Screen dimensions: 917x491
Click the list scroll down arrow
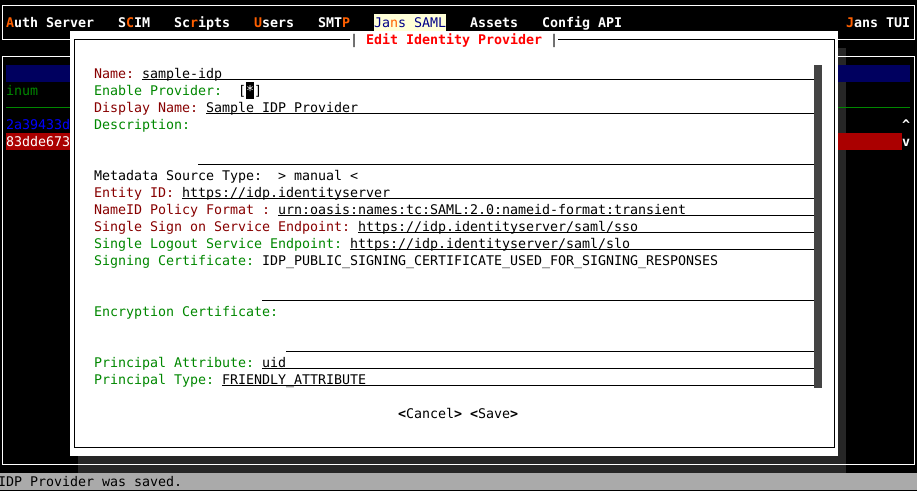click(x=906, y=142)
